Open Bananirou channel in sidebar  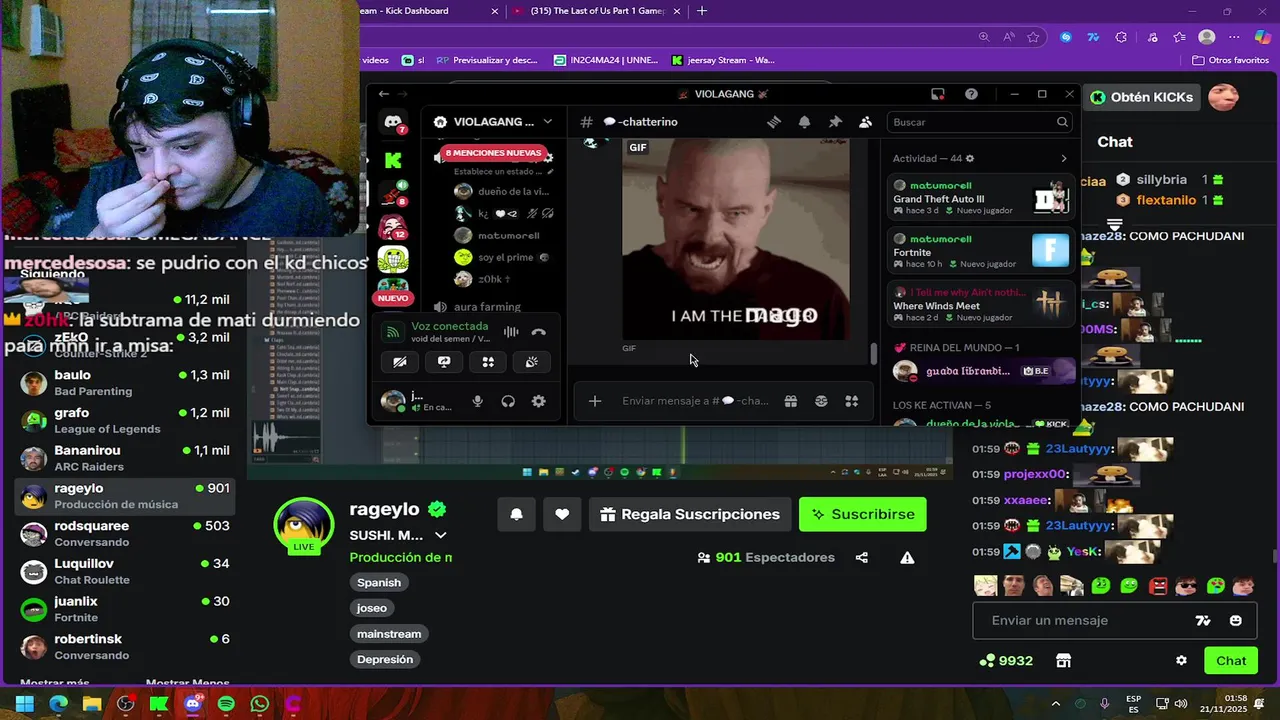tap(126, 458)
